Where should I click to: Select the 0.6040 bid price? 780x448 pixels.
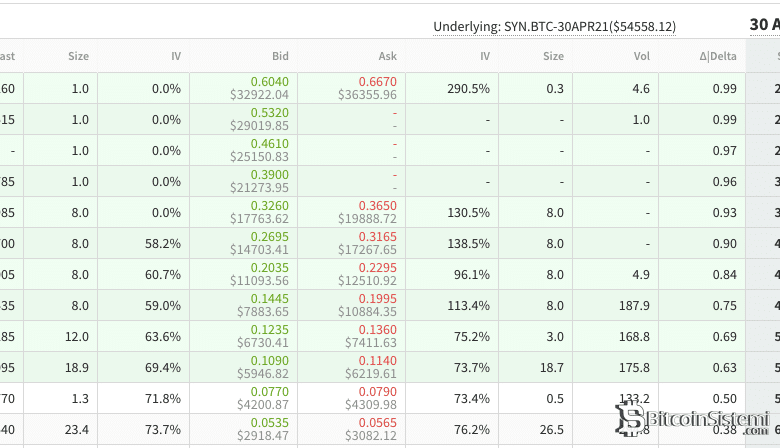point(270,82)
